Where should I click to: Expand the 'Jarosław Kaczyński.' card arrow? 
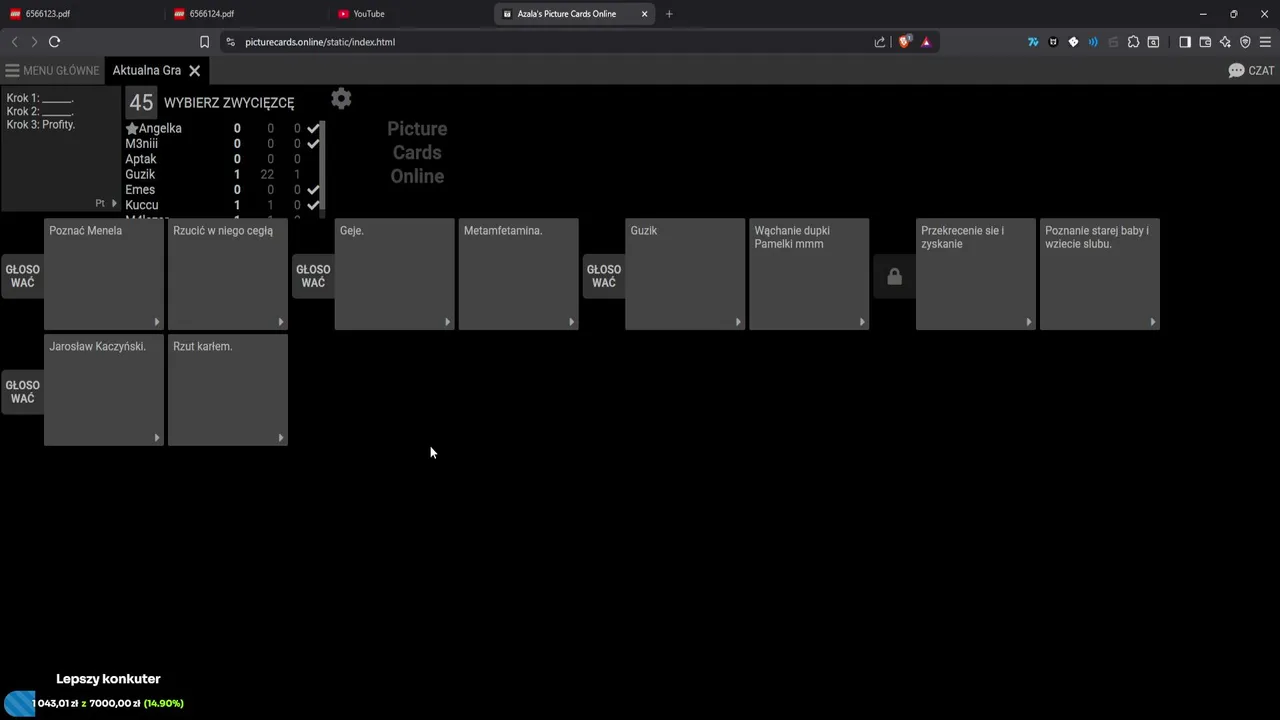[x=157, y=438]
